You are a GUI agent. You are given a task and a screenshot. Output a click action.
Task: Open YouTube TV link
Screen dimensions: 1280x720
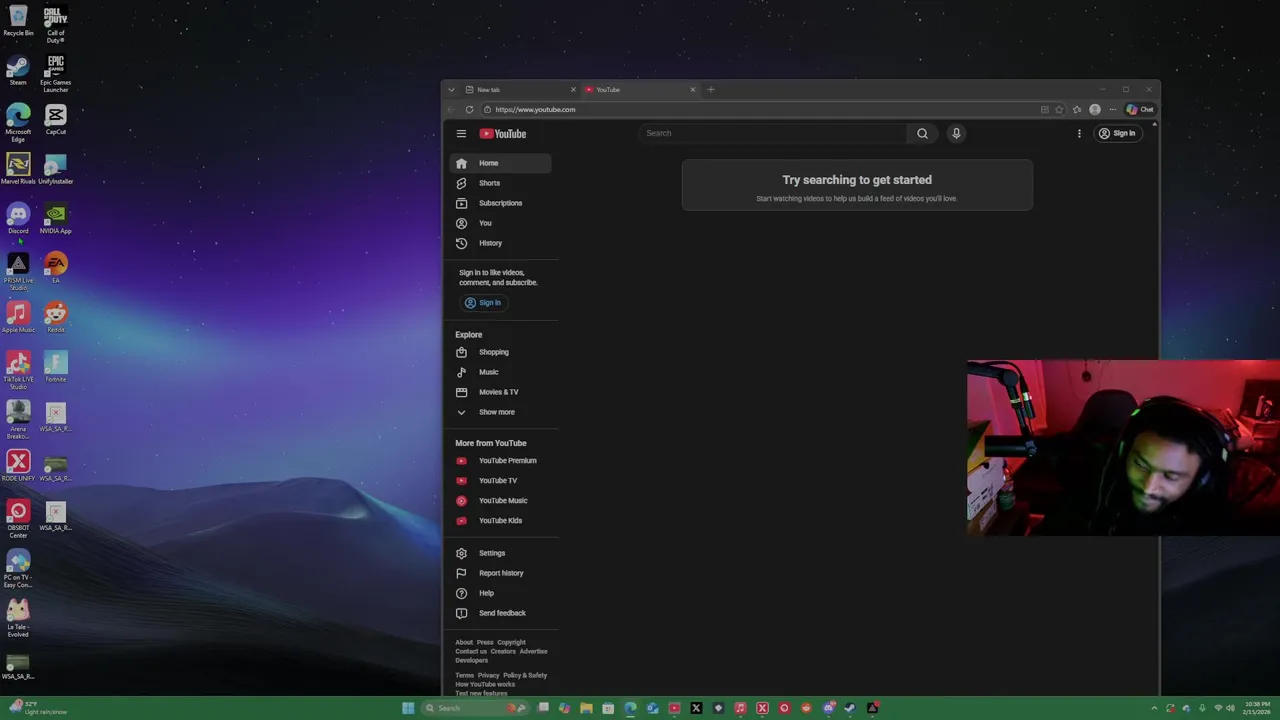click(500, 481)
